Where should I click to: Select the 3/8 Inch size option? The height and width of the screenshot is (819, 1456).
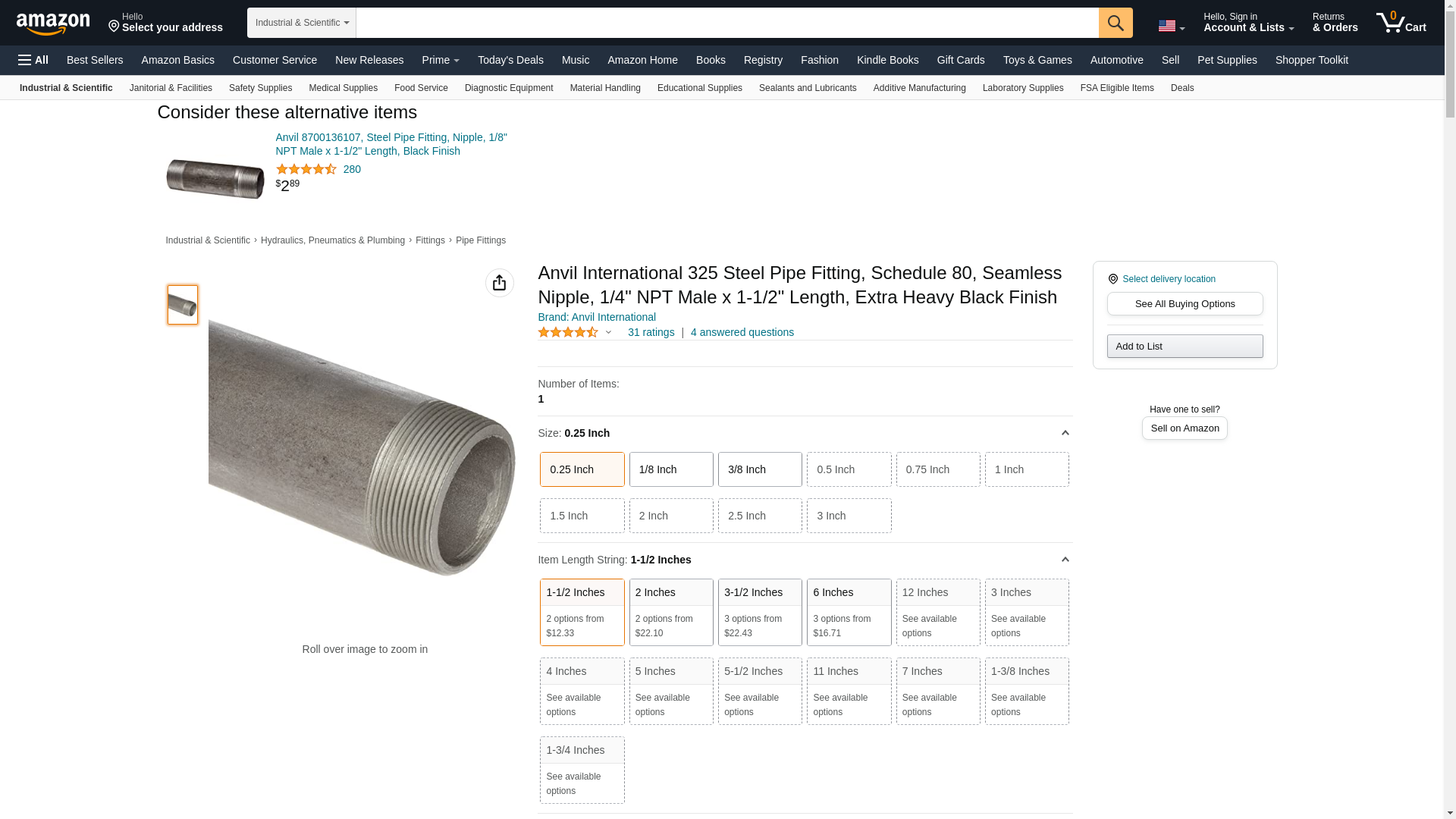tap(759, 469)
